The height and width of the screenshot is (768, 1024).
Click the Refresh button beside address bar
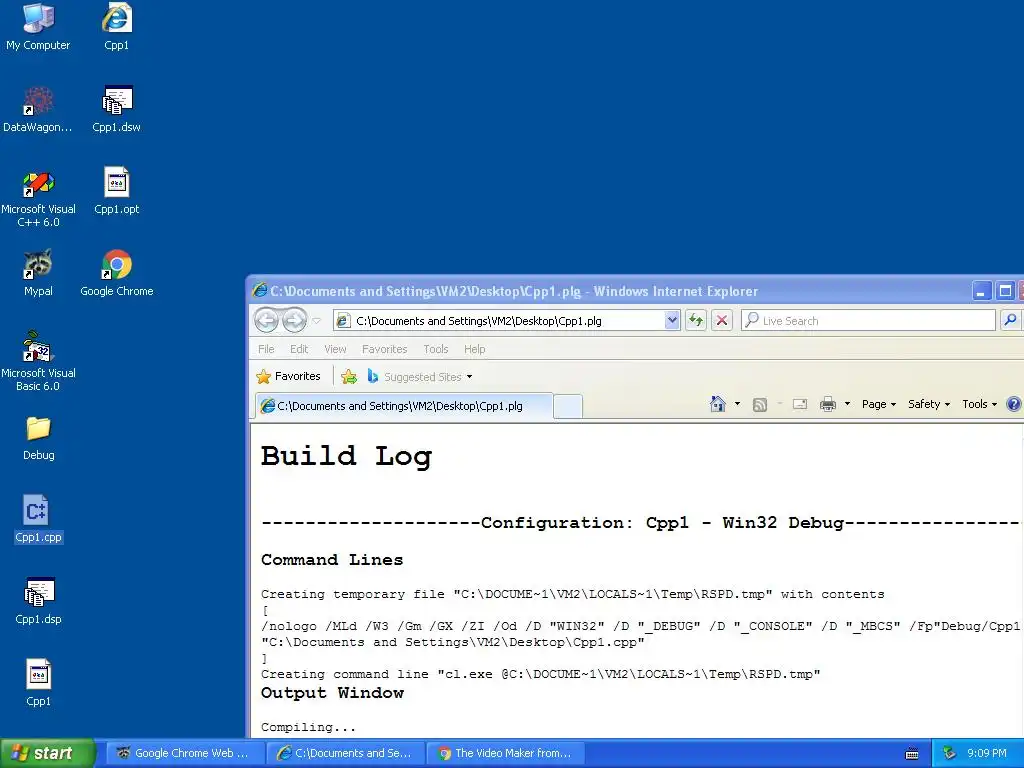click(696, 320)
